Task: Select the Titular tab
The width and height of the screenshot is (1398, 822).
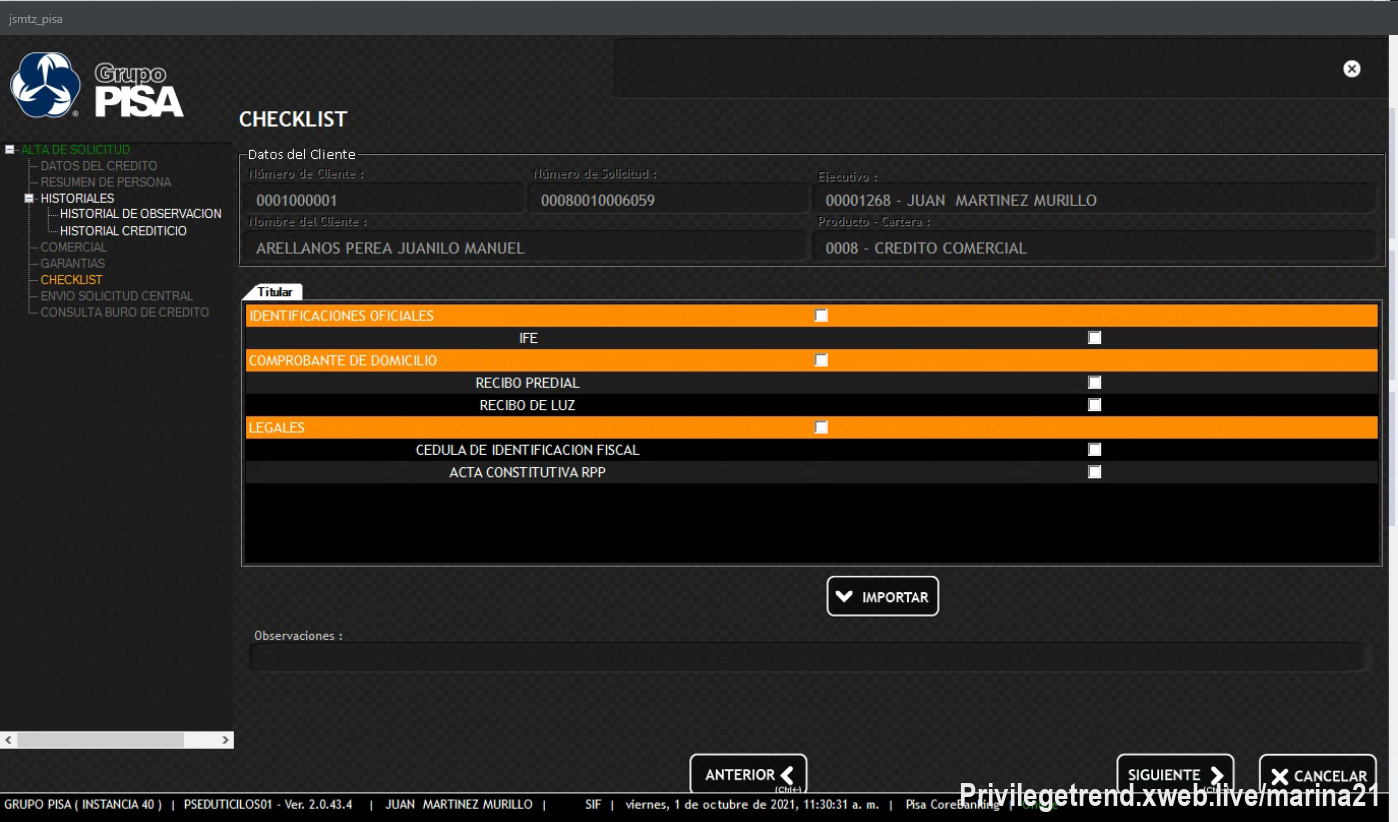Action: (274, 292)
